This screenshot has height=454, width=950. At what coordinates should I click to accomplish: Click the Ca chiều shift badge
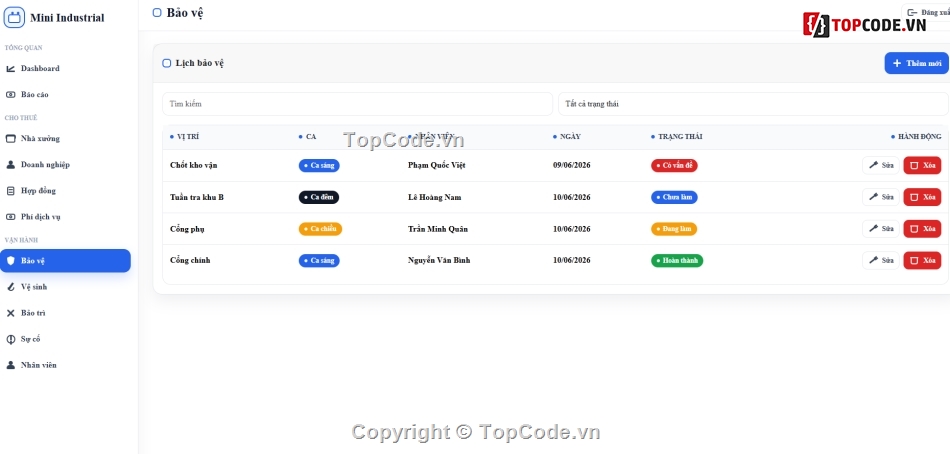click(320, 229)
